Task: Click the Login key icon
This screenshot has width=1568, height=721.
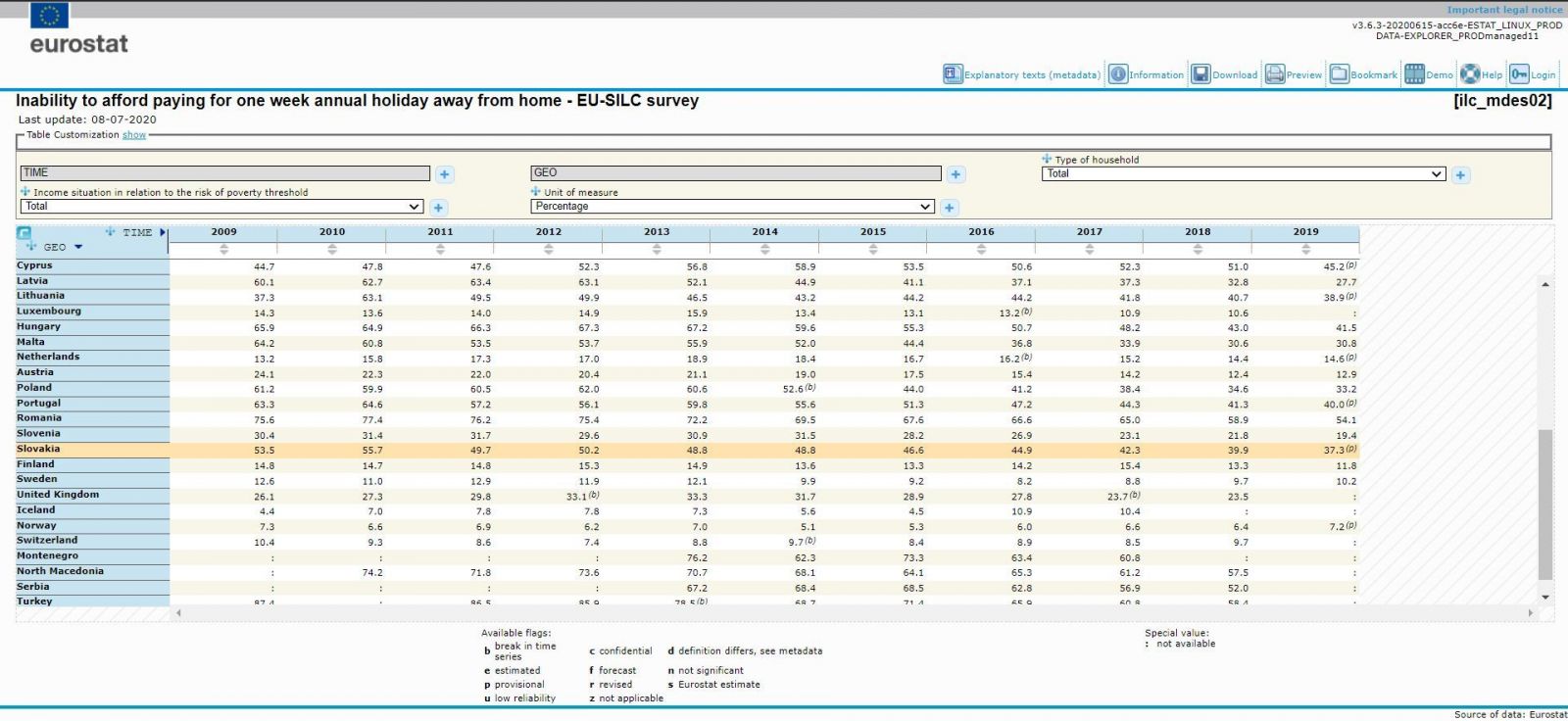Action: tap(1519, 74)
